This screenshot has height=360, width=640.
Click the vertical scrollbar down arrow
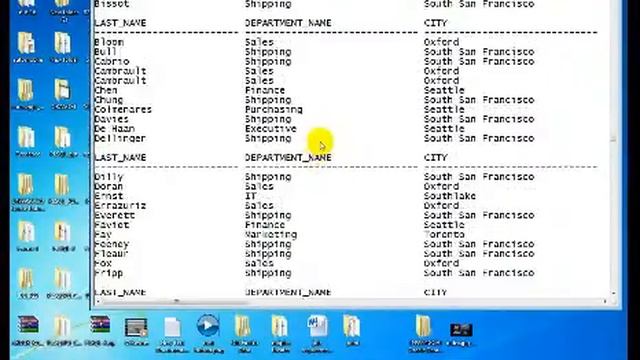613,293
